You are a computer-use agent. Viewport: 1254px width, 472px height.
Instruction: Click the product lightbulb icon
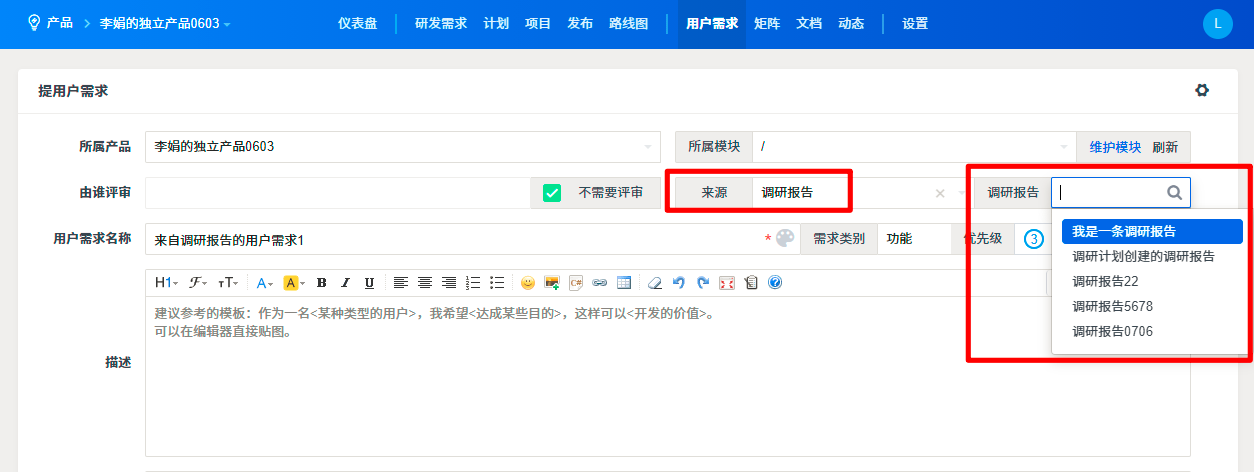34,22
